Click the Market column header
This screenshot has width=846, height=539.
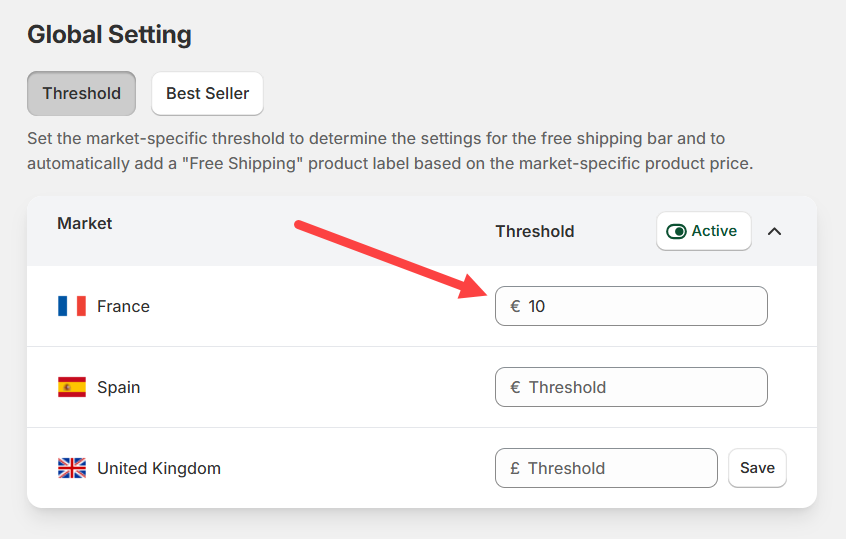pyautogui.click(x=85, y=223)
